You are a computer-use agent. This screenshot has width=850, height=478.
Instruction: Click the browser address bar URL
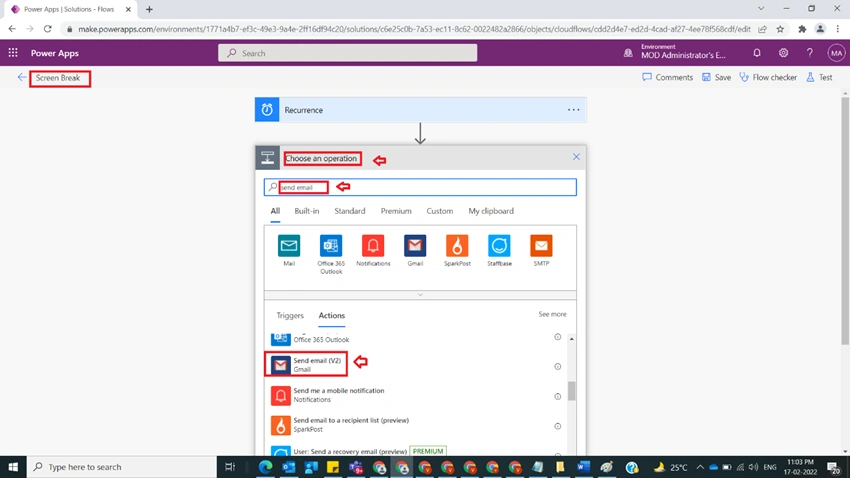(414, 29)
